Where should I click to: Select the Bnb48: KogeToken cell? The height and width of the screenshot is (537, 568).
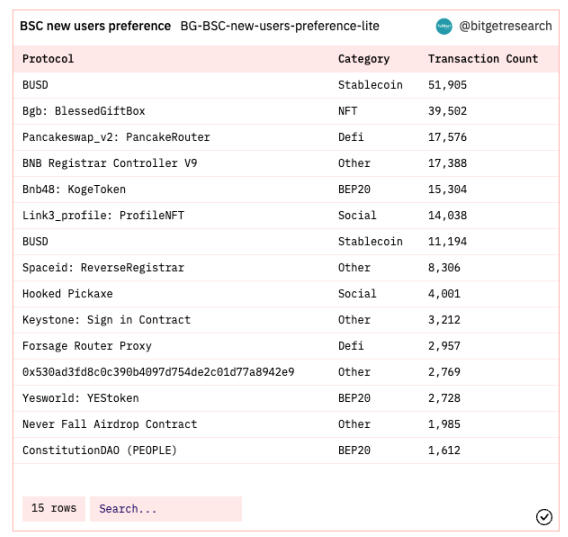74,189
